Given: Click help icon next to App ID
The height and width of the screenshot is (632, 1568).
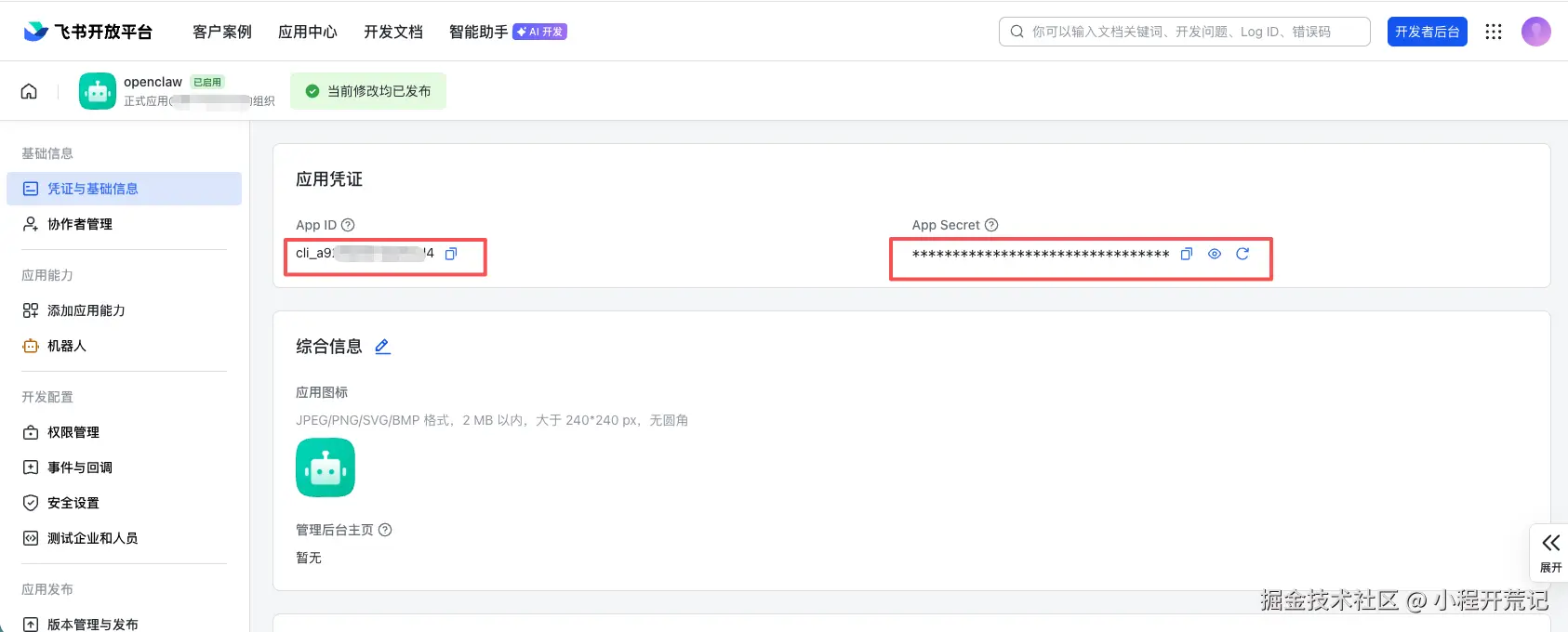Looking at the screenshot, I should click(348, 225).
